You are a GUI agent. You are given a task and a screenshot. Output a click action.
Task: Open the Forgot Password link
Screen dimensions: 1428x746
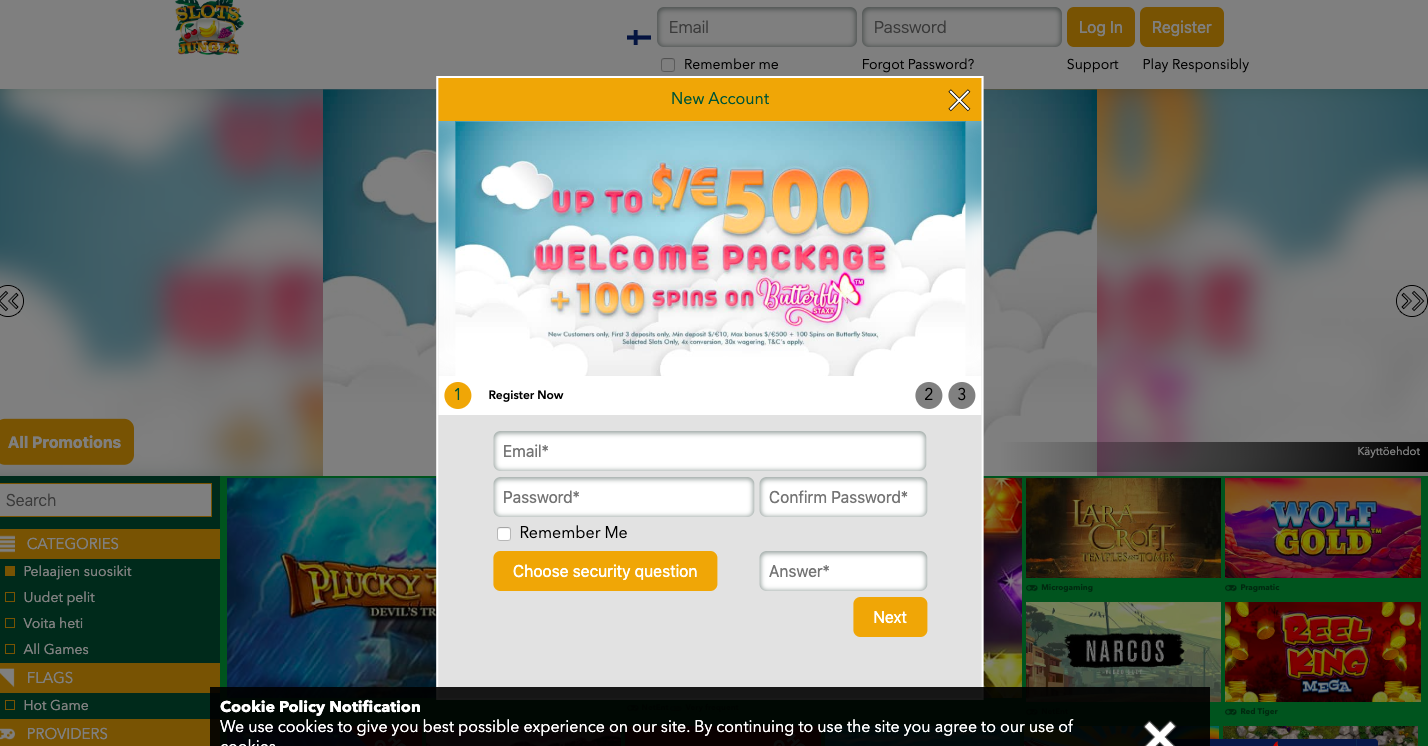pos(918,64)
